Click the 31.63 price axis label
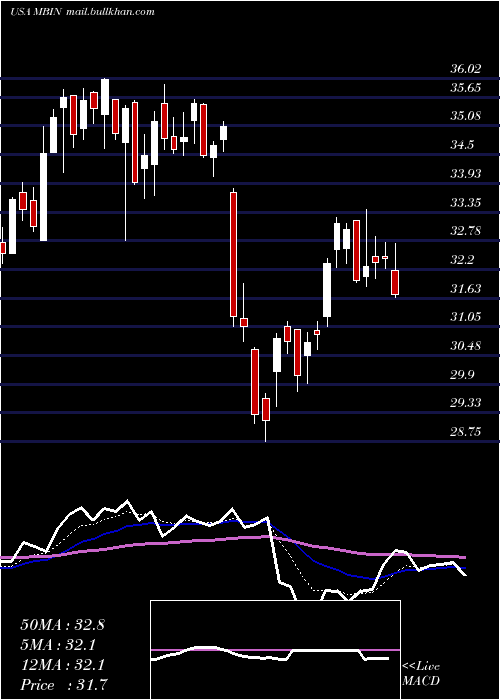This screenshot has height=700, width=500. 466,288
